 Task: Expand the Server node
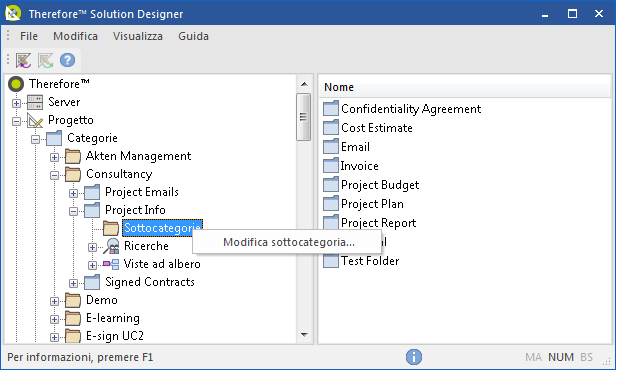pos(16,103)
